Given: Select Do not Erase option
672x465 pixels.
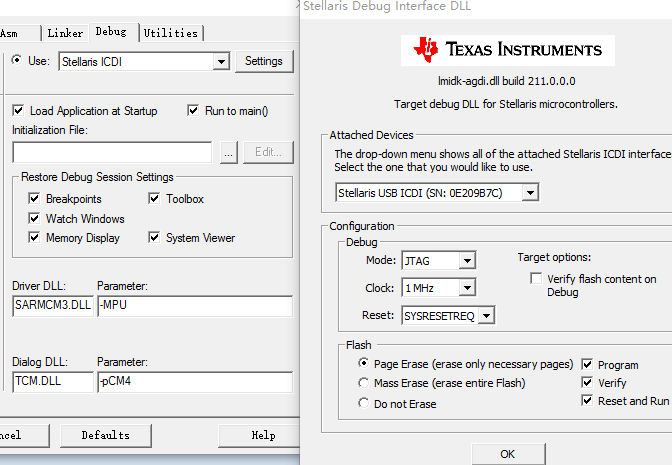Looking at the screenshot, I should tap(363, 403).
